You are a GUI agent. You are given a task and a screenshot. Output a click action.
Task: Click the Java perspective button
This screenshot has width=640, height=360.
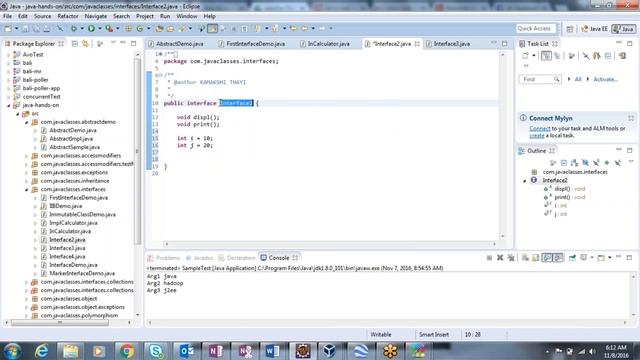point(624,29)
